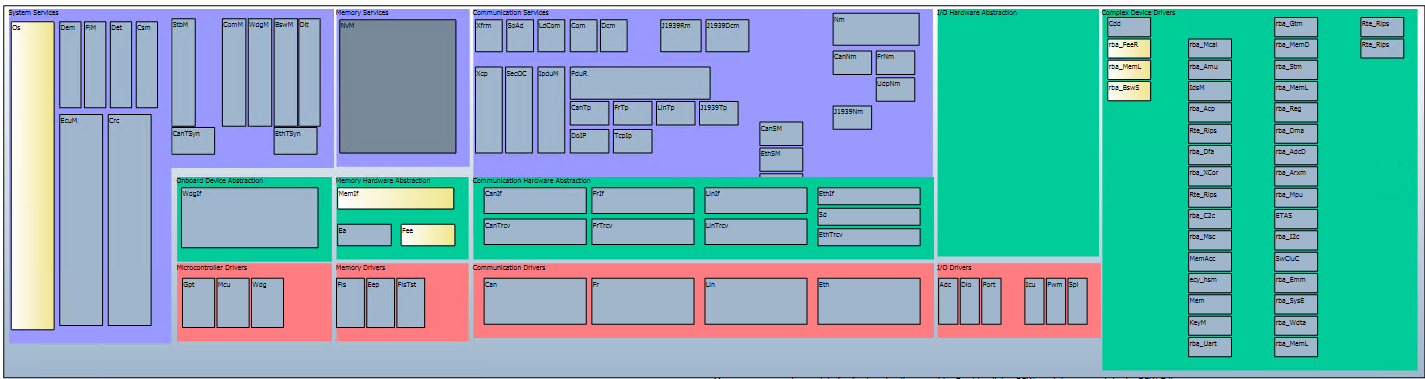Select the CanSM module block

point(781,134)
